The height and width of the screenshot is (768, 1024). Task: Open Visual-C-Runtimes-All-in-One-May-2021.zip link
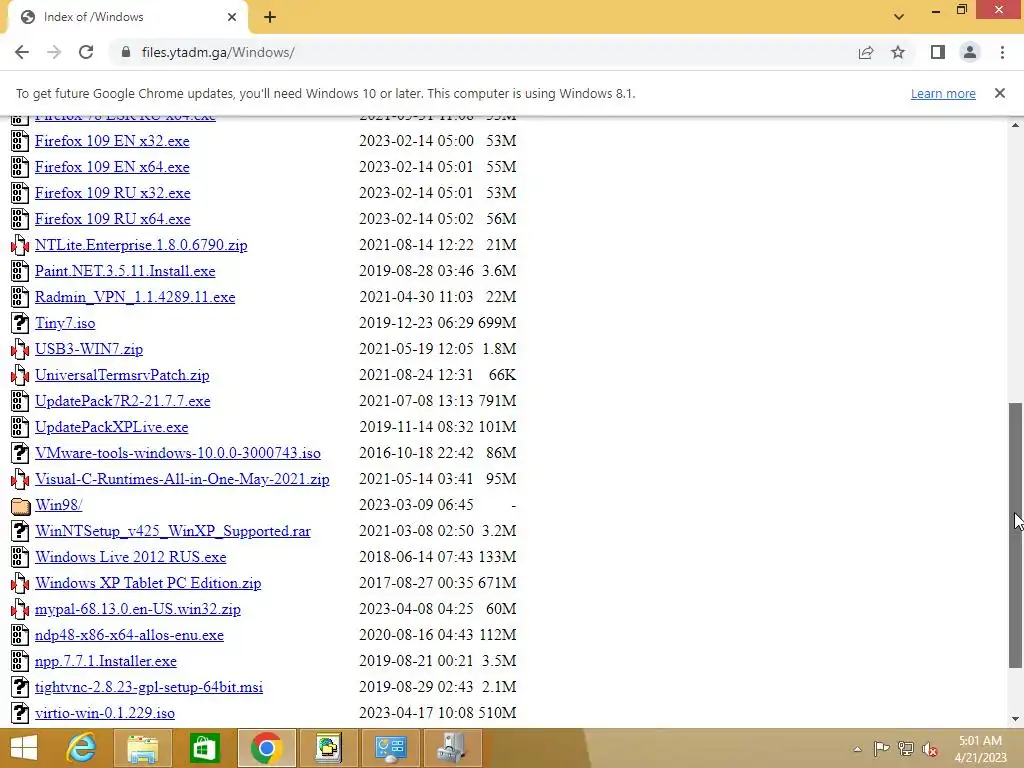click(x=182, y=479)
